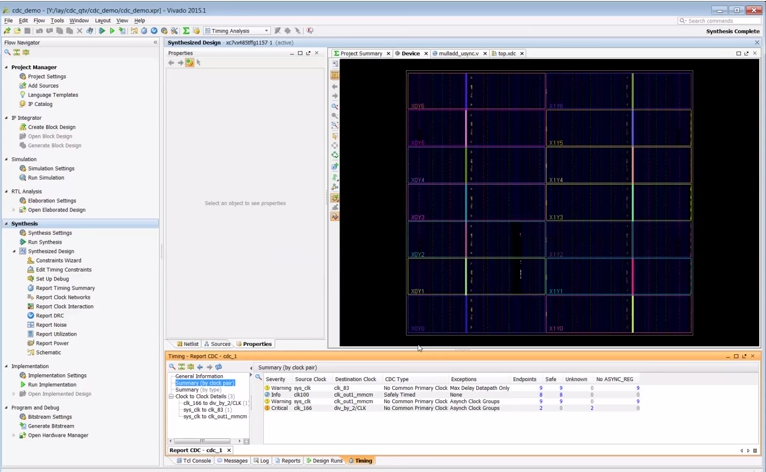Image resolution: width=766 pixels, height=472 pixels.
Task: Switch to Netlist tab
Action: (x=188, y=344)
